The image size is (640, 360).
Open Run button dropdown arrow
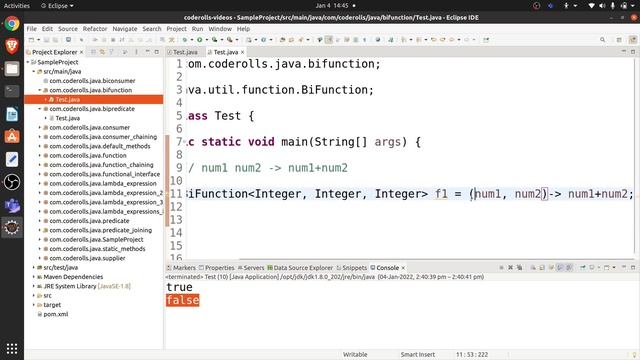pyautogui.click(x=207, y=40)
